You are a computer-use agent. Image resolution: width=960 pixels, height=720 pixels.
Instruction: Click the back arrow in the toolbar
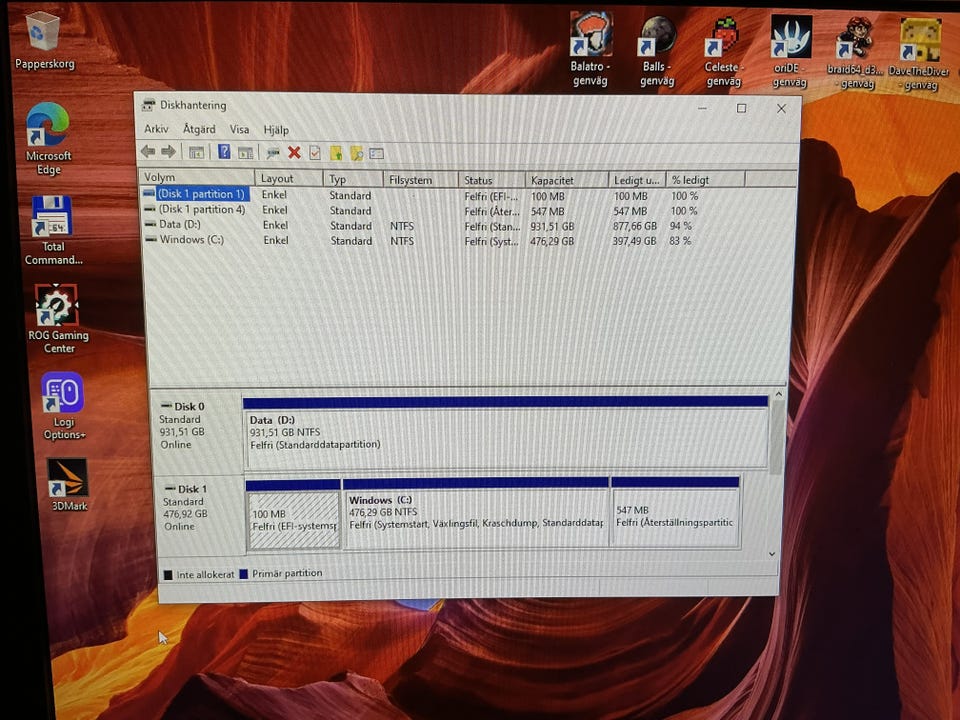click(x=148, y=151)
